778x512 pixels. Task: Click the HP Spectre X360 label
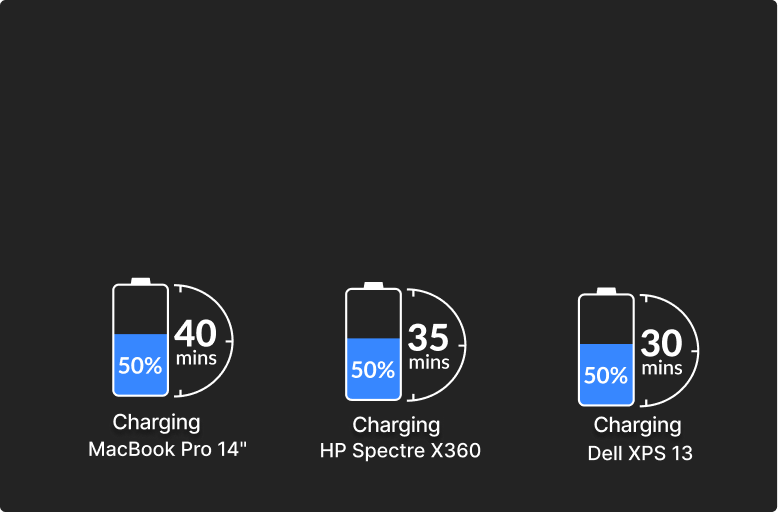click(x=400, y=450)
